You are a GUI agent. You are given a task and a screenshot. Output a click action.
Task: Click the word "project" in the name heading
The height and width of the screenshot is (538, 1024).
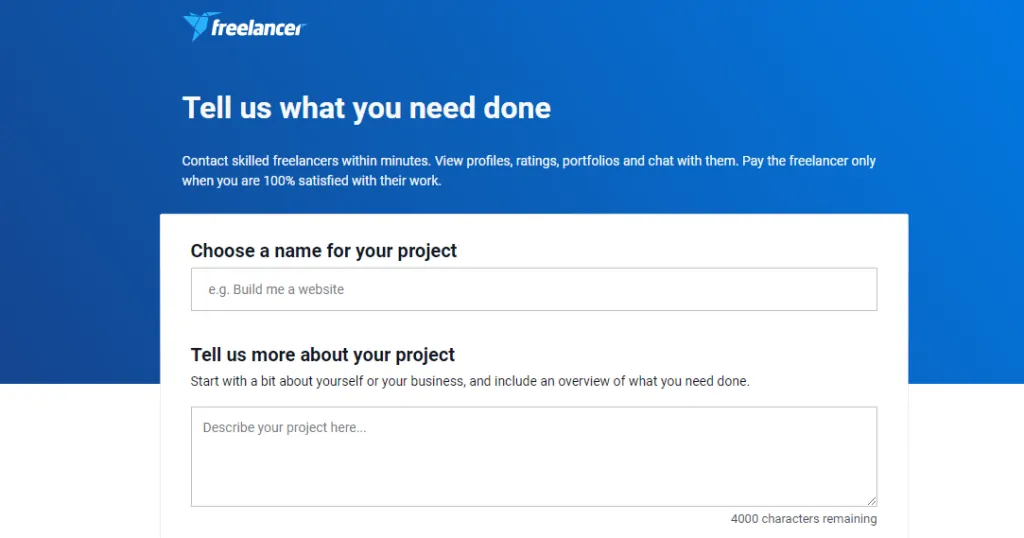coord(426,251)
